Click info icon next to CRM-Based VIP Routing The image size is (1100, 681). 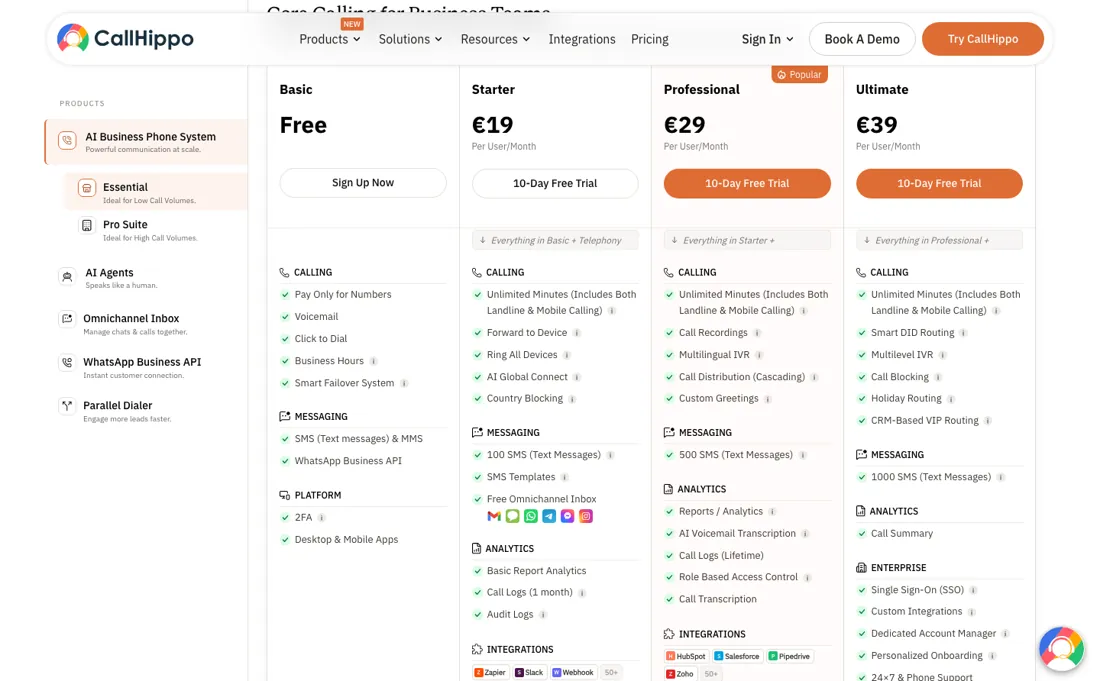point(988,421)
